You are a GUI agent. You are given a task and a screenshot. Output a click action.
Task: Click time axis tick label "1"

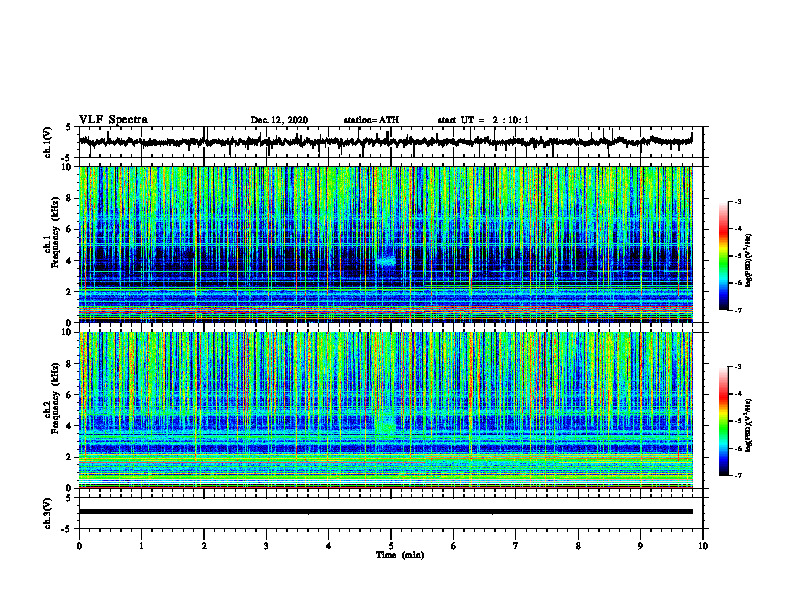pos(141,546)
